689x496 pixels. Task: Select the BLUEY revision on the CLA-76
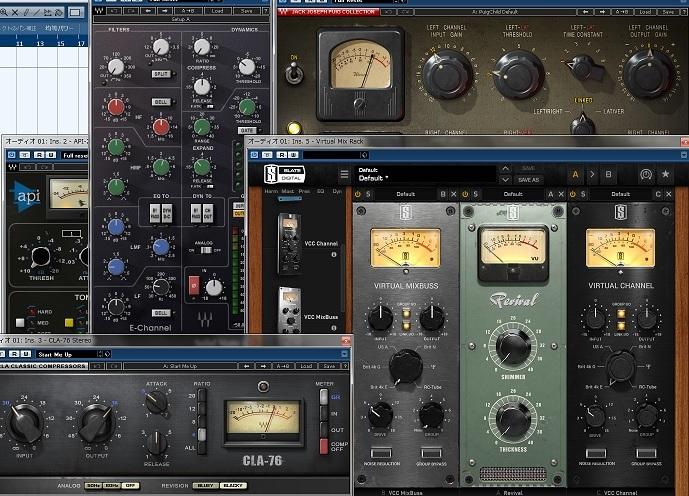[205, 485]
